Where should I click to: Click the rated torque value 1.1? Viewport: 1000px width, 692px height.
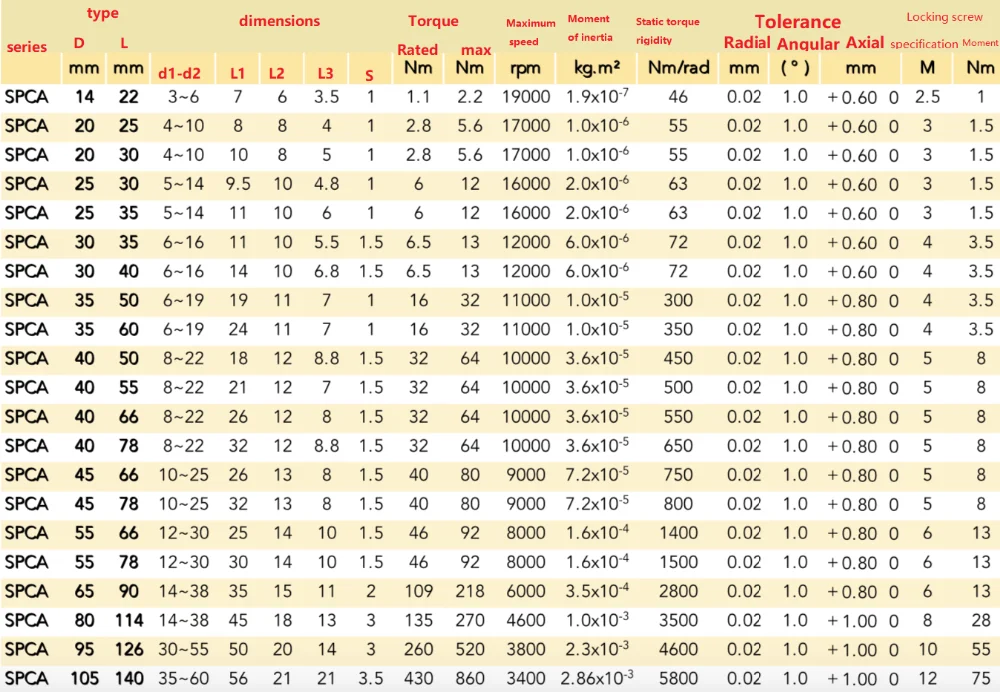418,97
